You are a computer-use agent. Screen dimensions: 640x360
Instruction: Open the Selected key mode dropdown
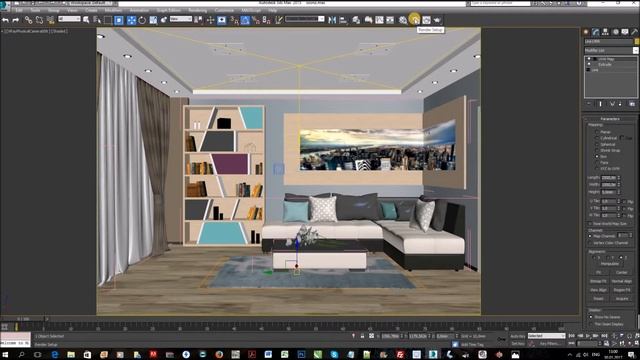coord(546,336)
